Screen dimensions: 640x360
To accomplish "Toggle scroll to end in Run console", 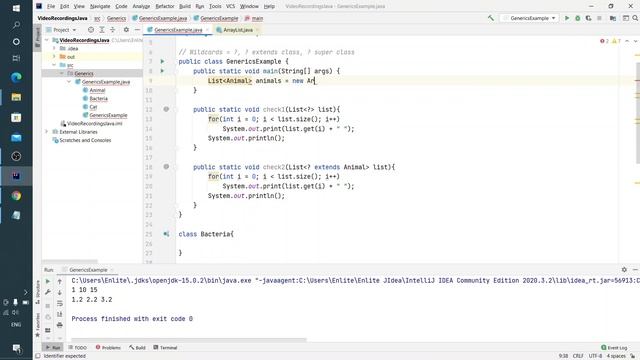I will click(60, 314).
